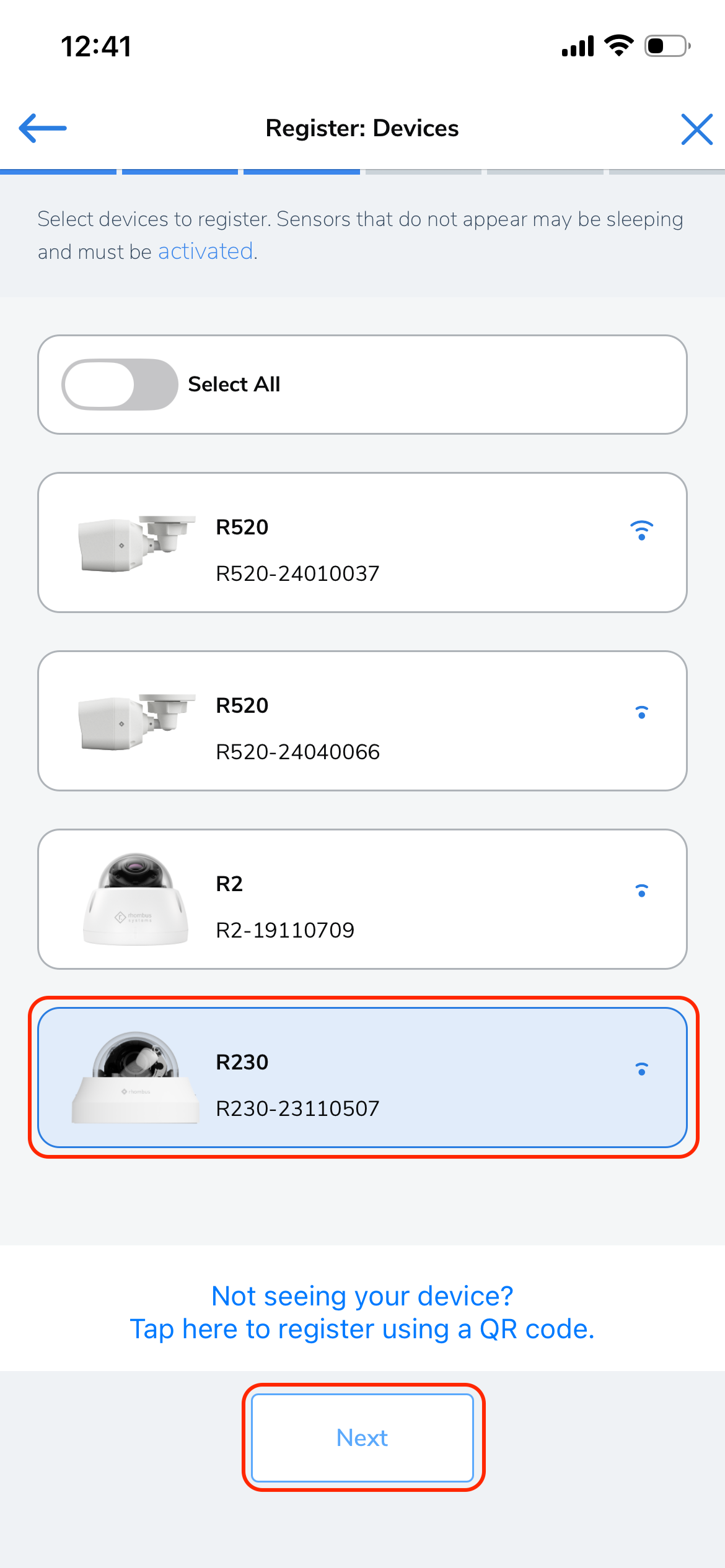Tap signal strength icon for R520-24040066
Image resolution: width=725 pixels, height=1568 pixels.
point(642,712)
